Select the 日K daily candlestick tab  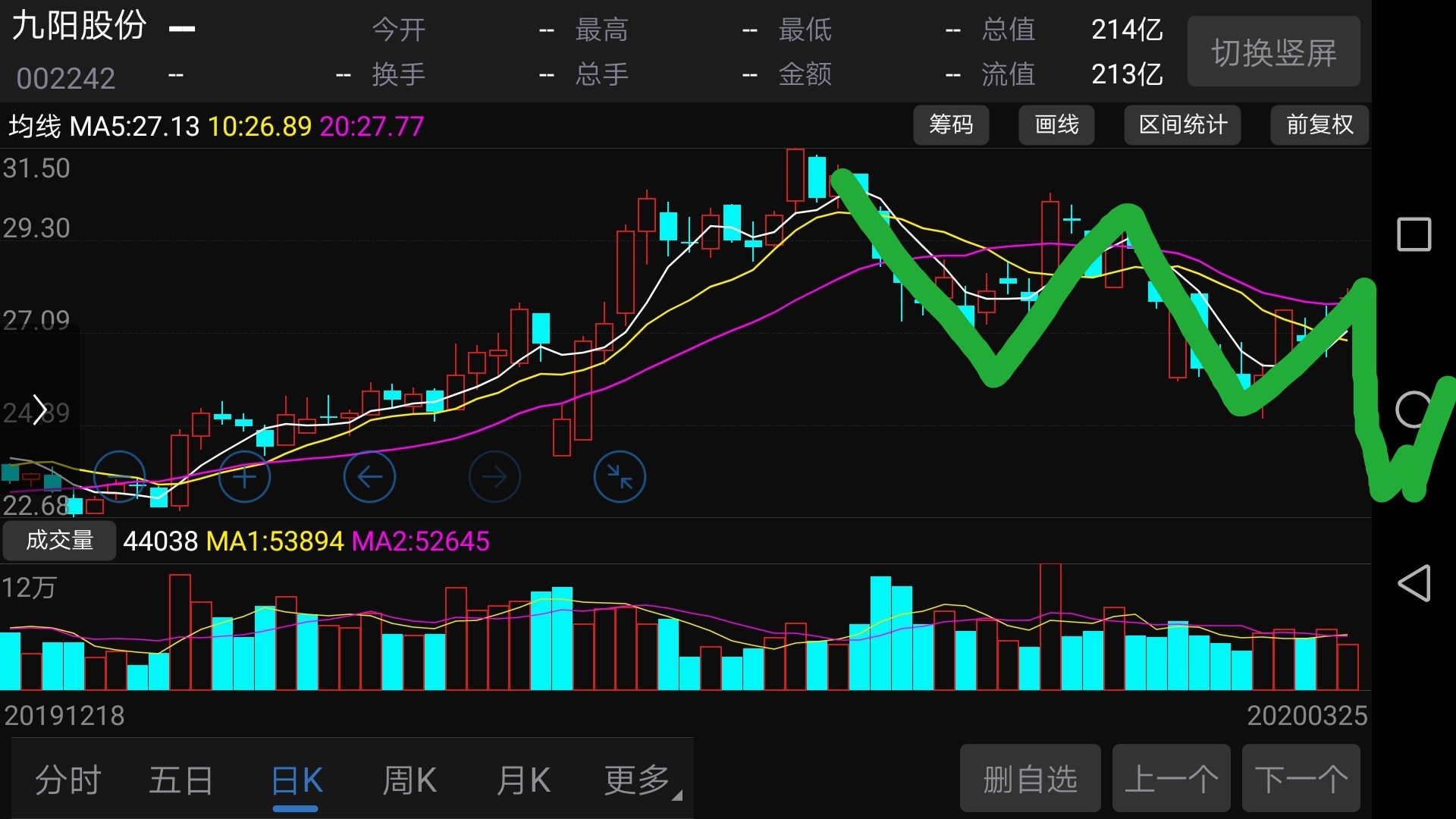click(297, 780)
